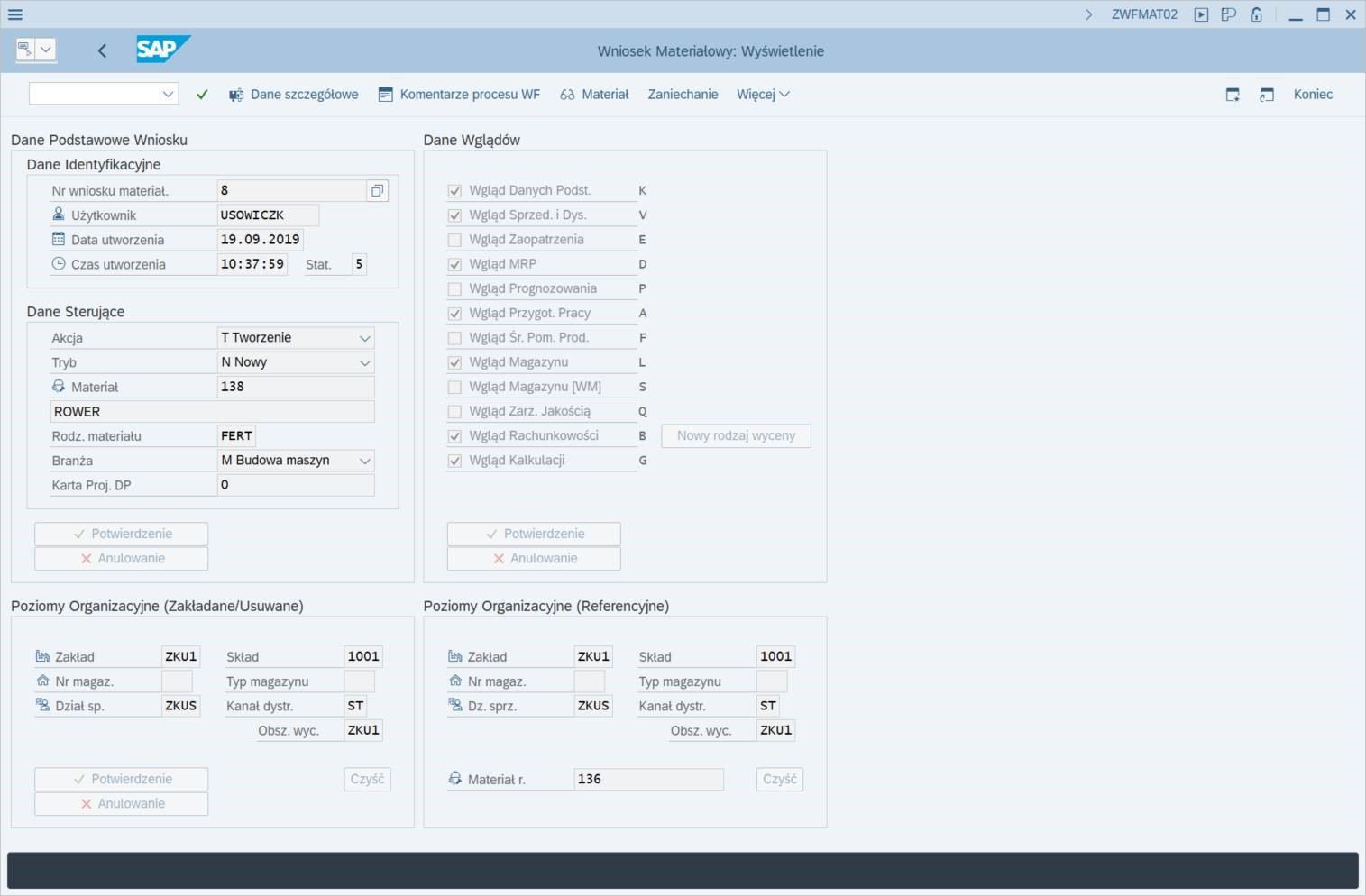This screenshot has height=896, width=1366.
Task: Open the transaction command field dropdown
Action: pos(168,94)
